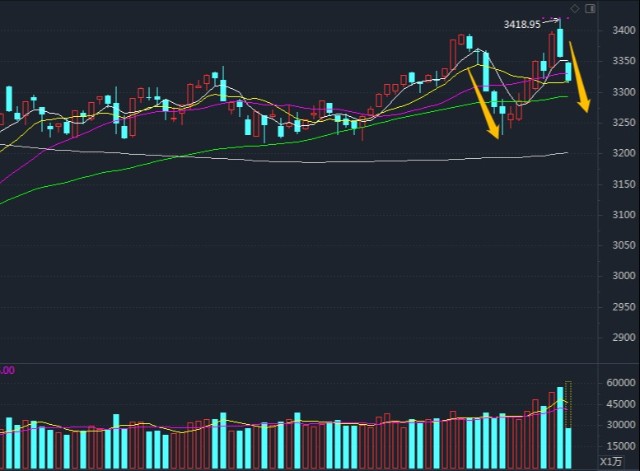Select the left yellow downward arrow annotation
Screen dimensions: 640x471
(483, 103)
